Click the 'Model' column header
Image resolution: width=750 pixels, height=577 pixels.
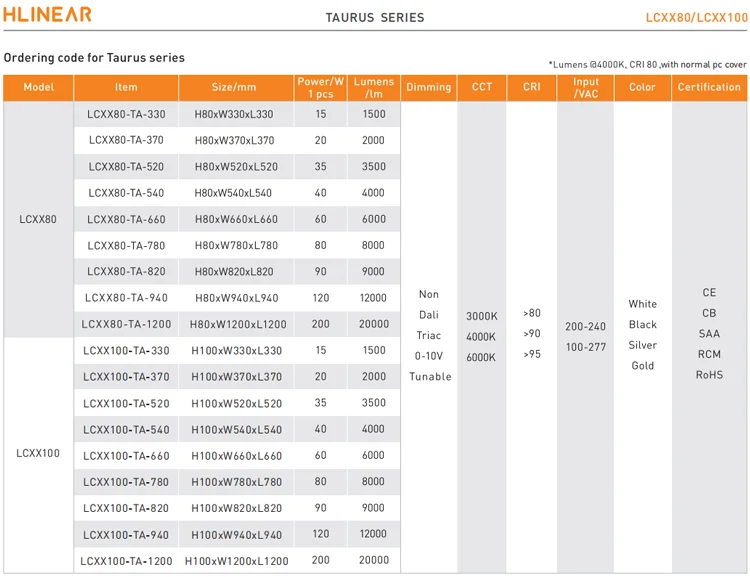(x=38, y=88)
